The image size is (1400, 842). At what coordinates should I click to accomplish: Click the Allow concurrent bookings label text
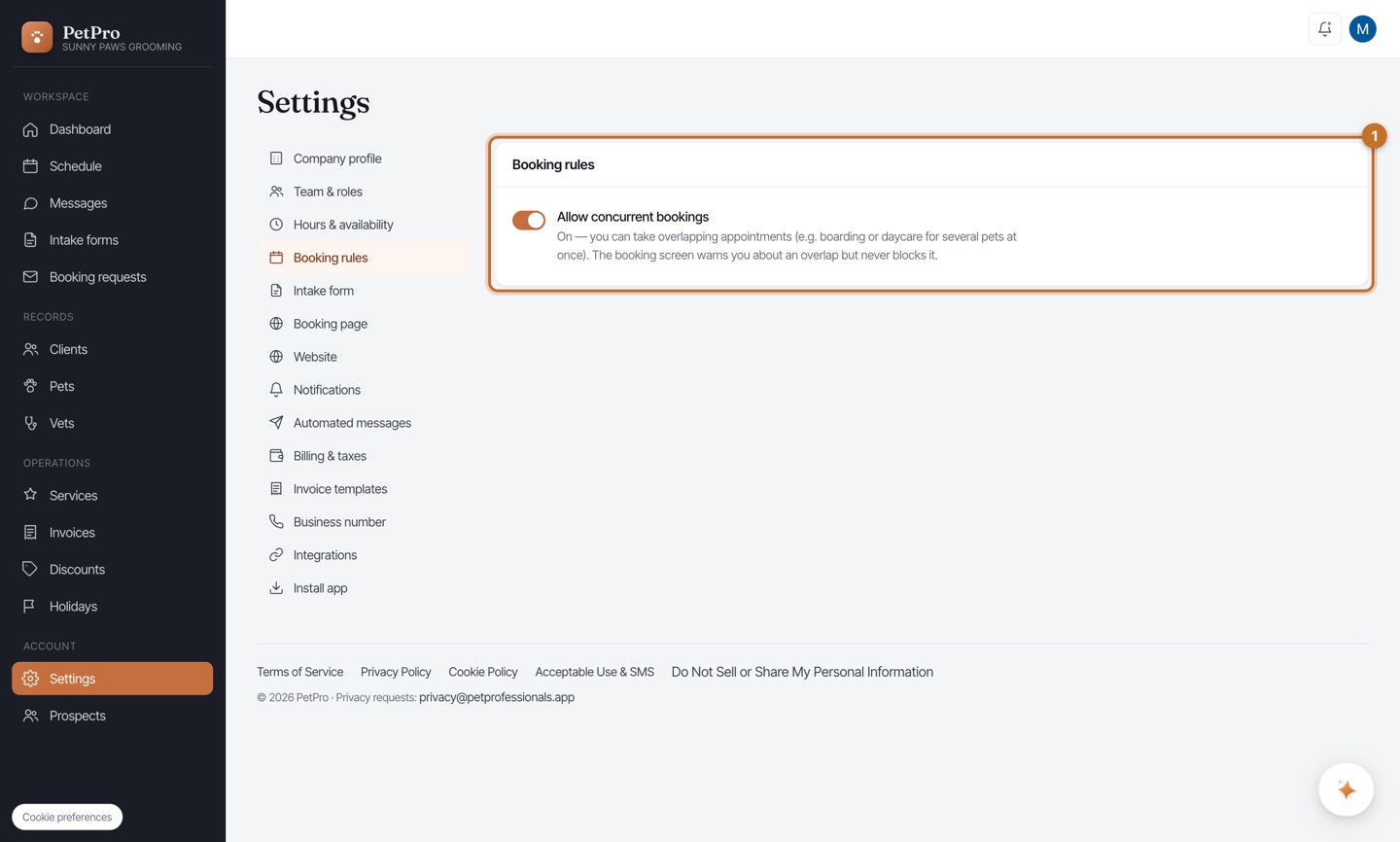click(x=633, y=217)
